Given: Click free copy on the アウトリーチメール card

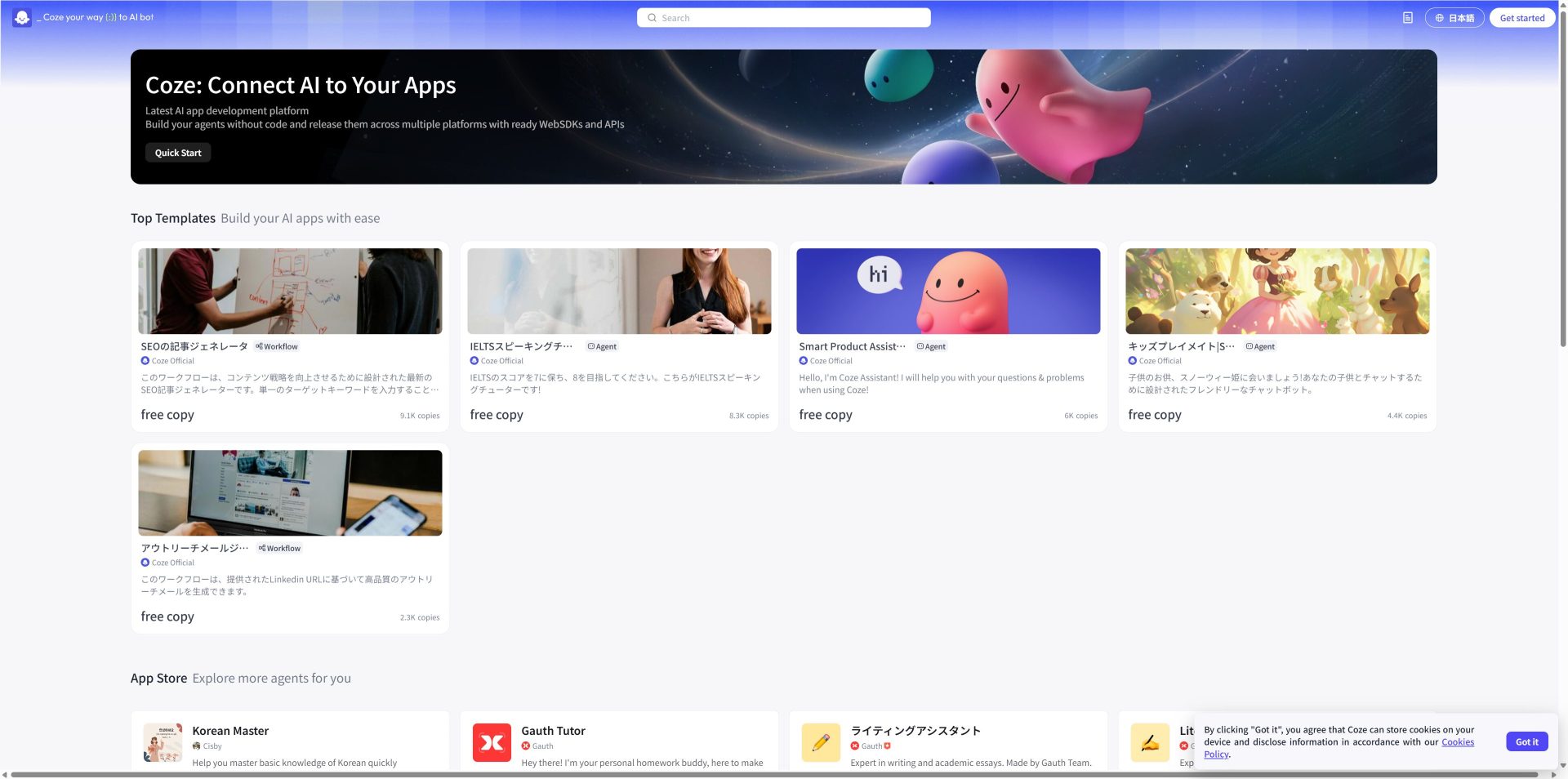Looking at the screenshot, I should tap(167, 617).
